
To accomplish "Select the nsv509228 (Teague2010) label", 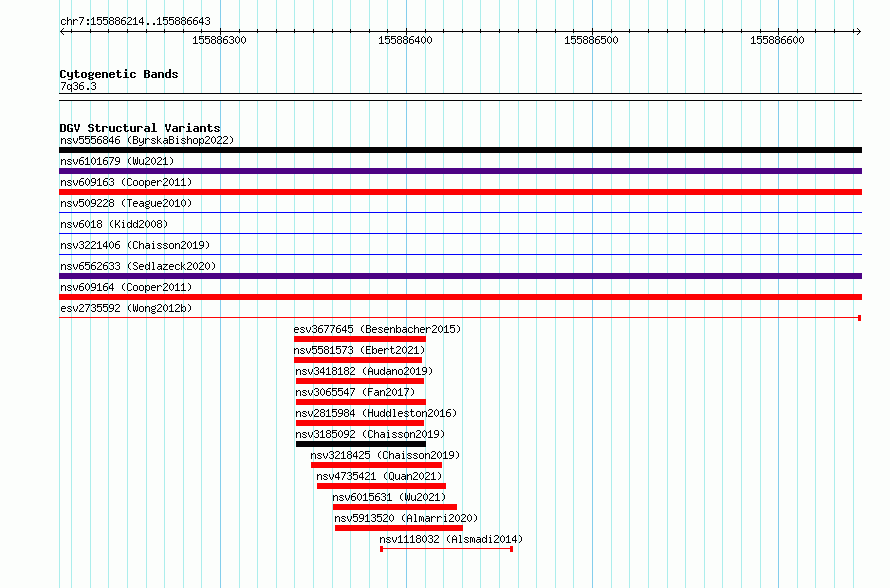I will (126, 203).
